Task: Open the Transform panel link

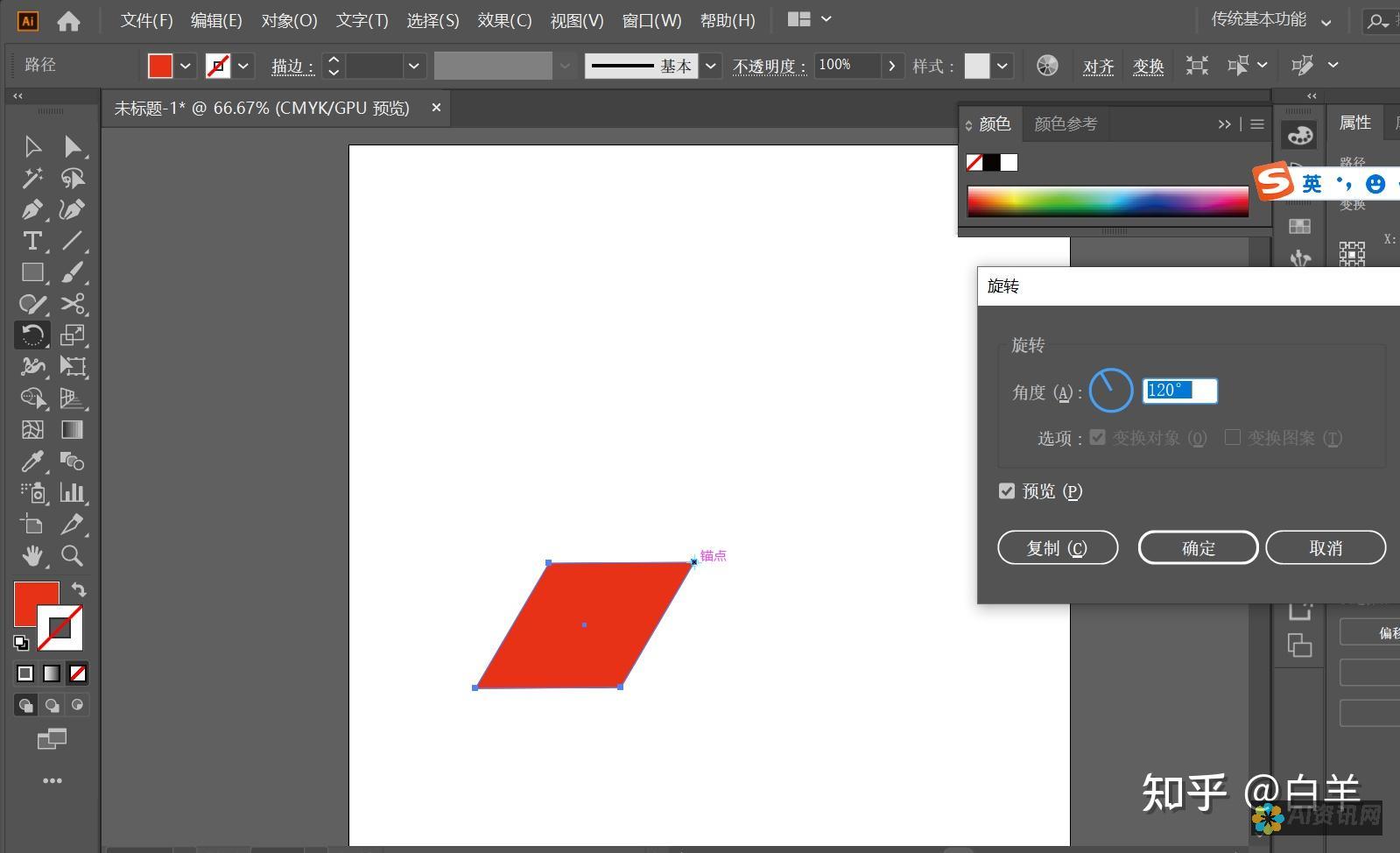Action: tap(1148, 67)
